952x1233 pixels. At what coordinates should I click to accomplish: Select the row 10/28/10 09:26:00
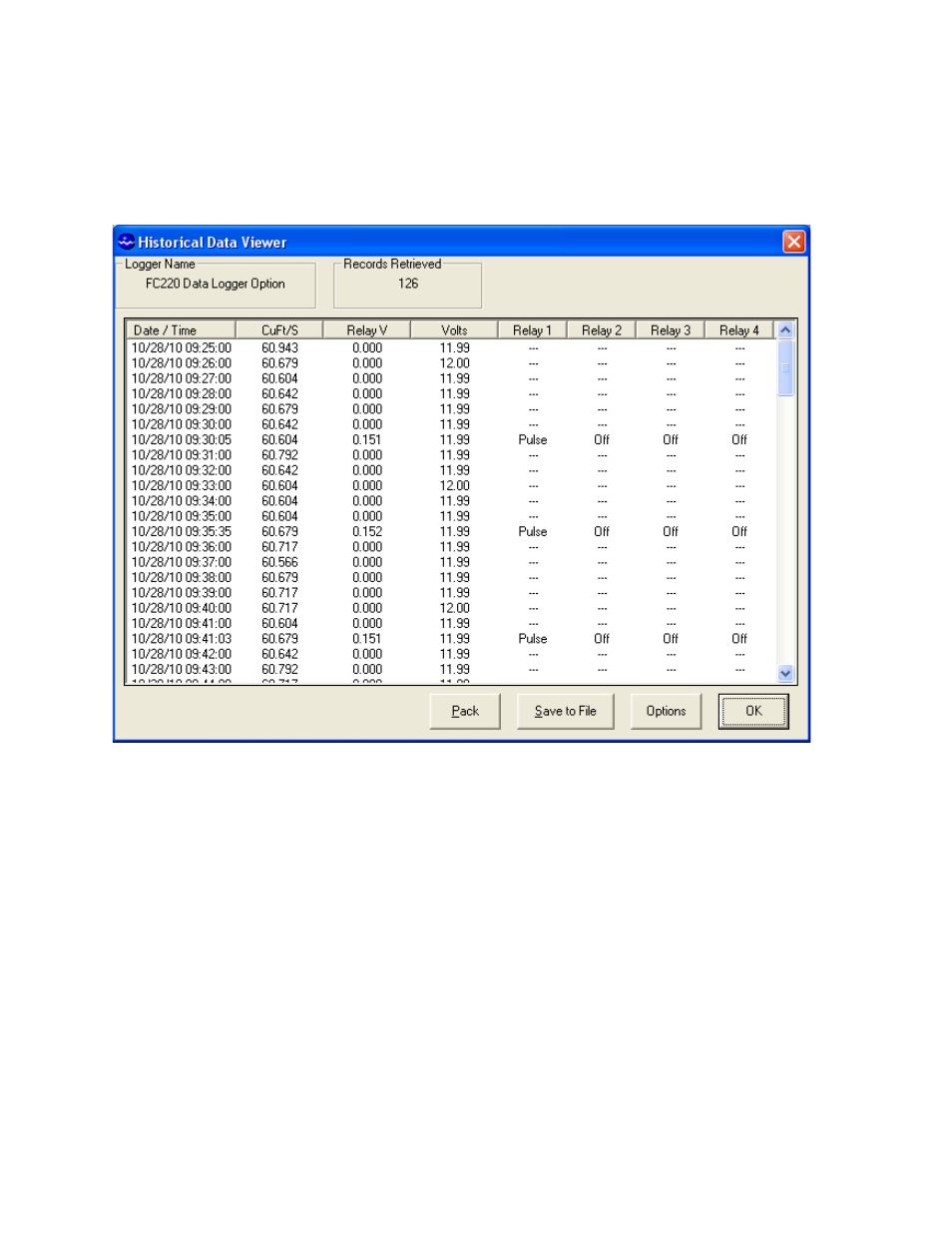(451, 363)
